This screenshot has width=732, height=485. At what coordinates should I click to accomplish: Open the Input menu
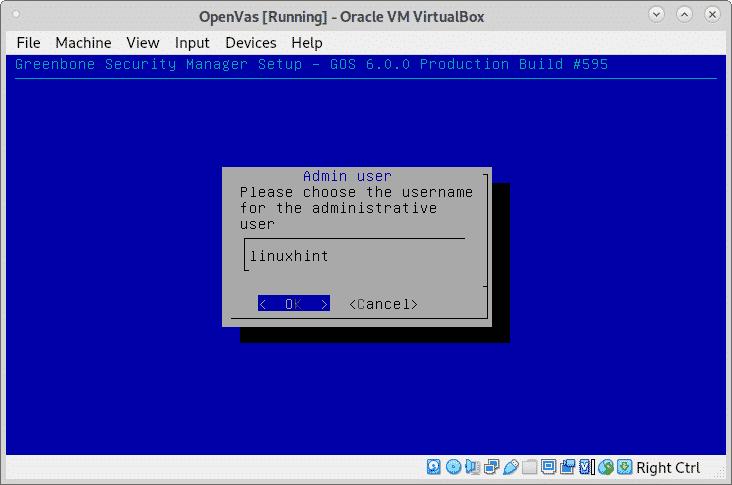[192, 43]
